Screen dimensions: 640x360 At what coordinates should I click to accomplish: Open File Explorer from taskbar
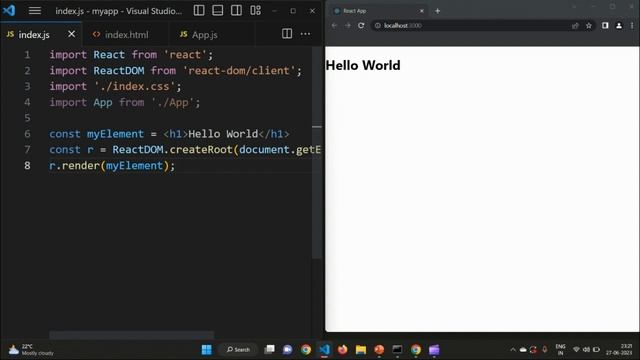[x=361, y=350]
